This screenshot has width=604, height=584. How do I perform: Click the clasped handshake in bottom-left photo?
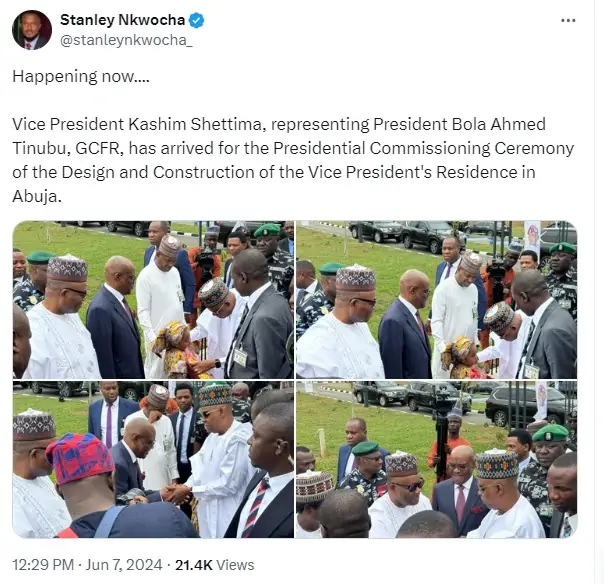point(175,494)
